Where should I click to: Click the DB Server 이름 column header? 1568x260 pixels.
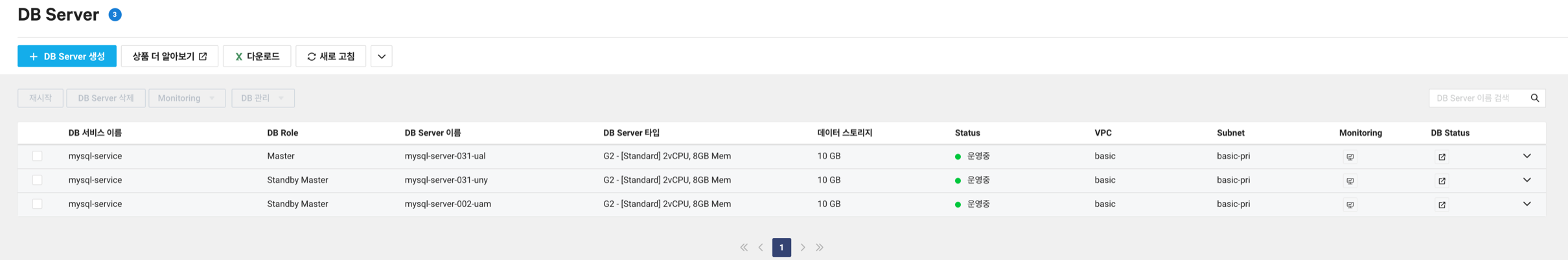[433, 133]
